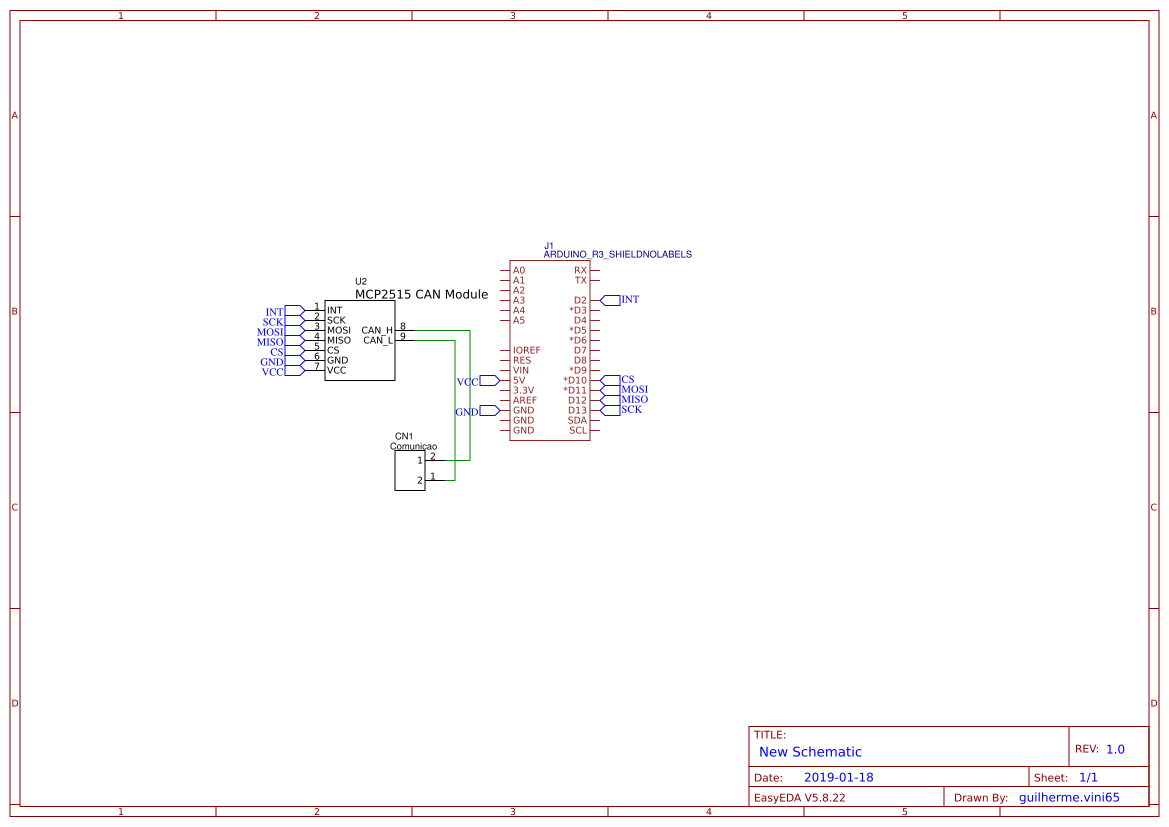This screenshot has width=1169, height=827.
Task: Select the GND net flag on U2 pin 6
Action: [x=270, y=361]
